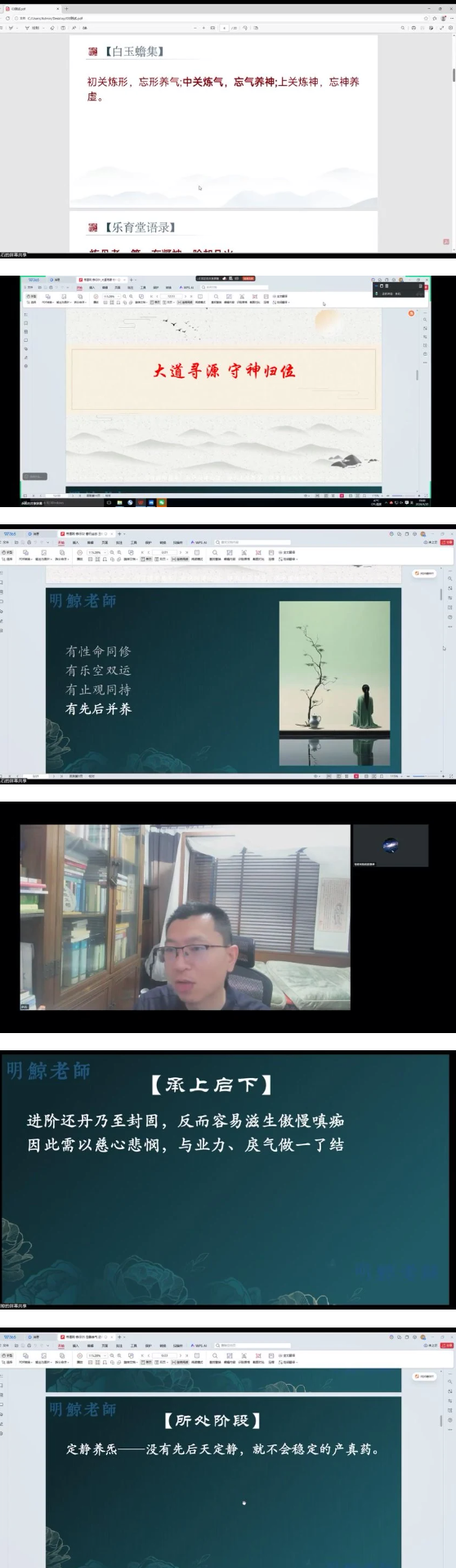Click the page number field in the PDF browser toolbar
Image resolution: width=456 pixels, height=1568 pixels.
pos(225,28)
